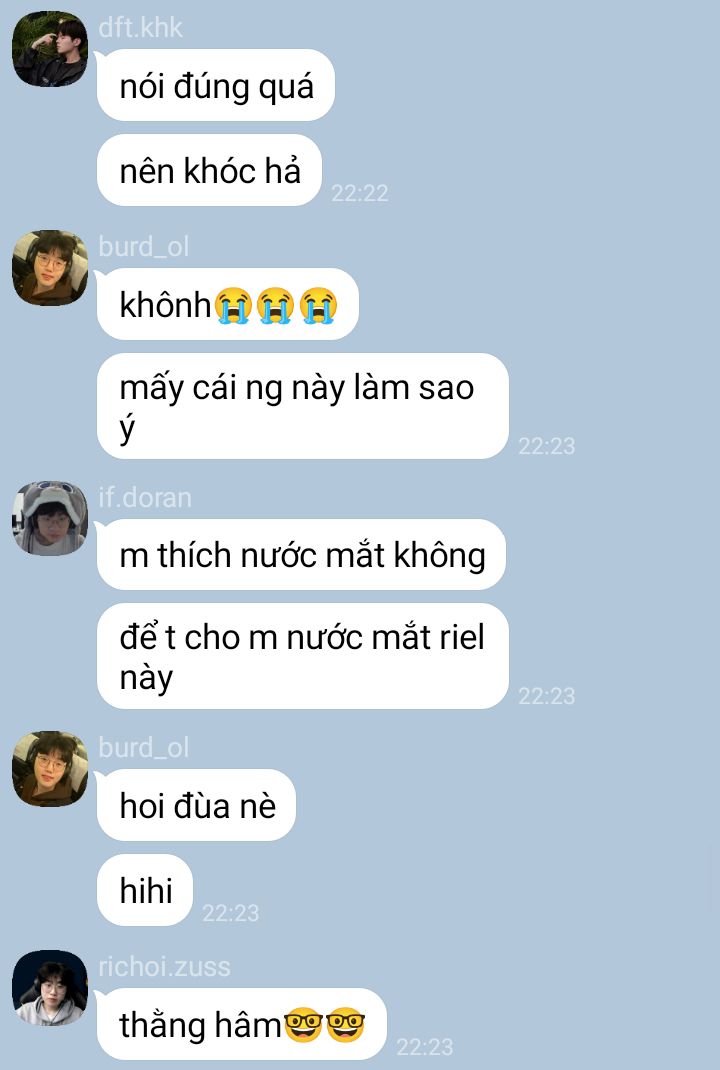Viewport: 720px width, 1070px height.
Task: Click the username richoi.zuss
Action: coord(164,967)
